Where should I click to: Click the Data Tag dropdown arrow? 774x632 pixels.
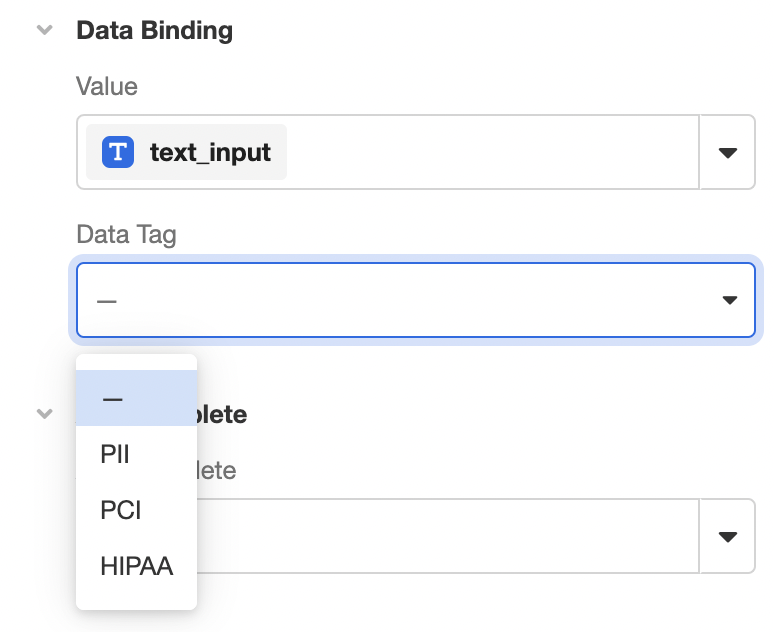tap(730, 300)
